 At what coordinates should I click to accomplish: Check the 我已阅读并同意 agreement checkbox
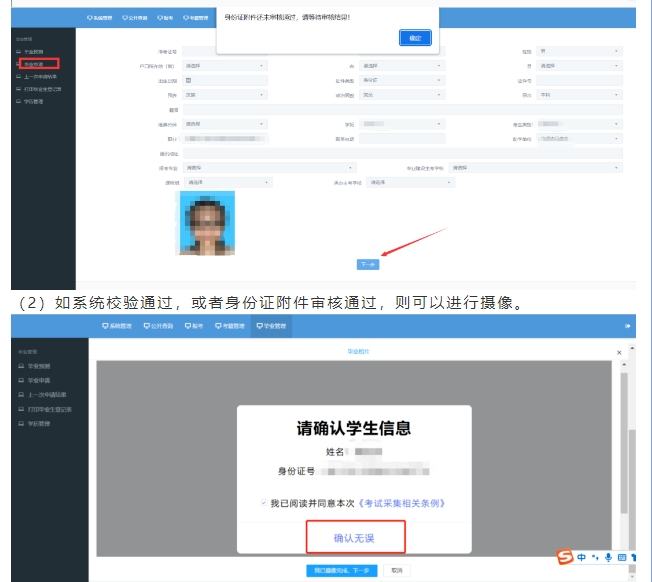pos(263,503)
